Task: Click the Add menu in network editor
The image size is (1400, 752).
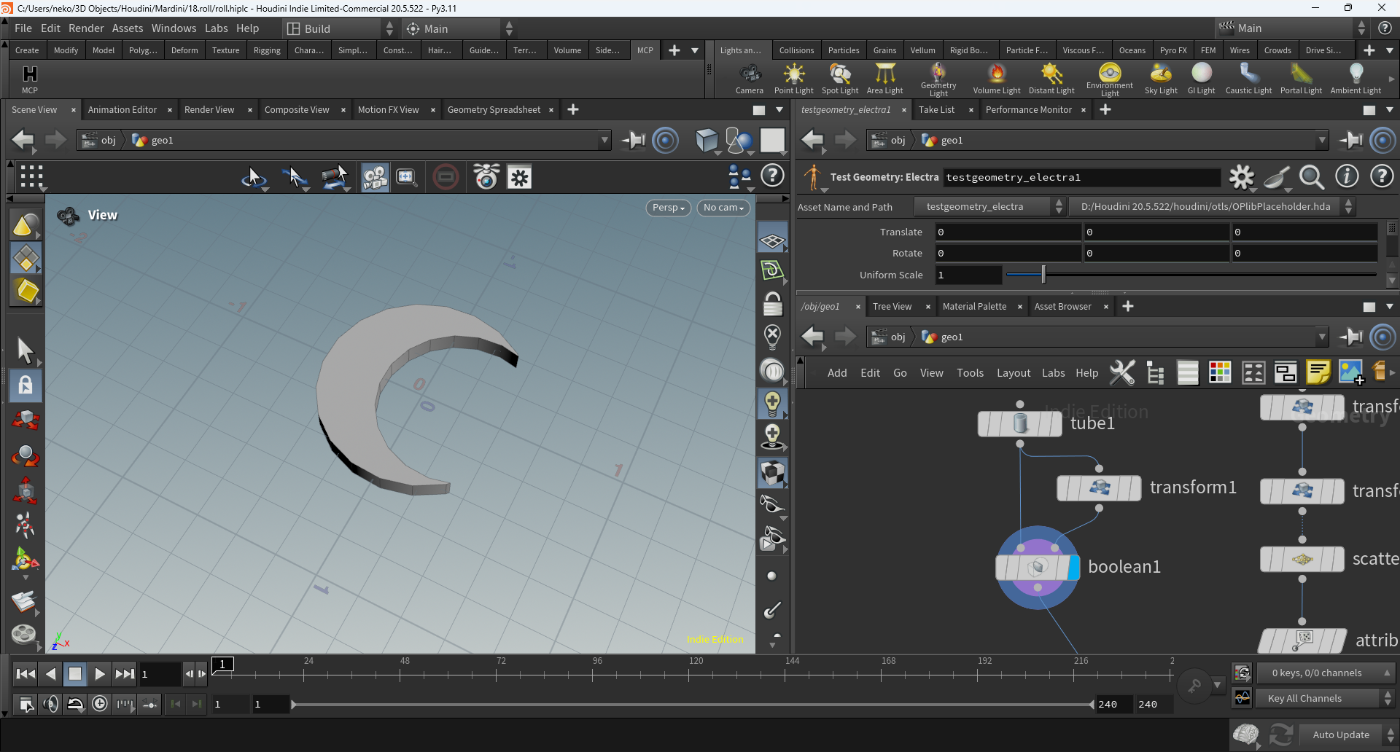Action: tap(837, 373)
